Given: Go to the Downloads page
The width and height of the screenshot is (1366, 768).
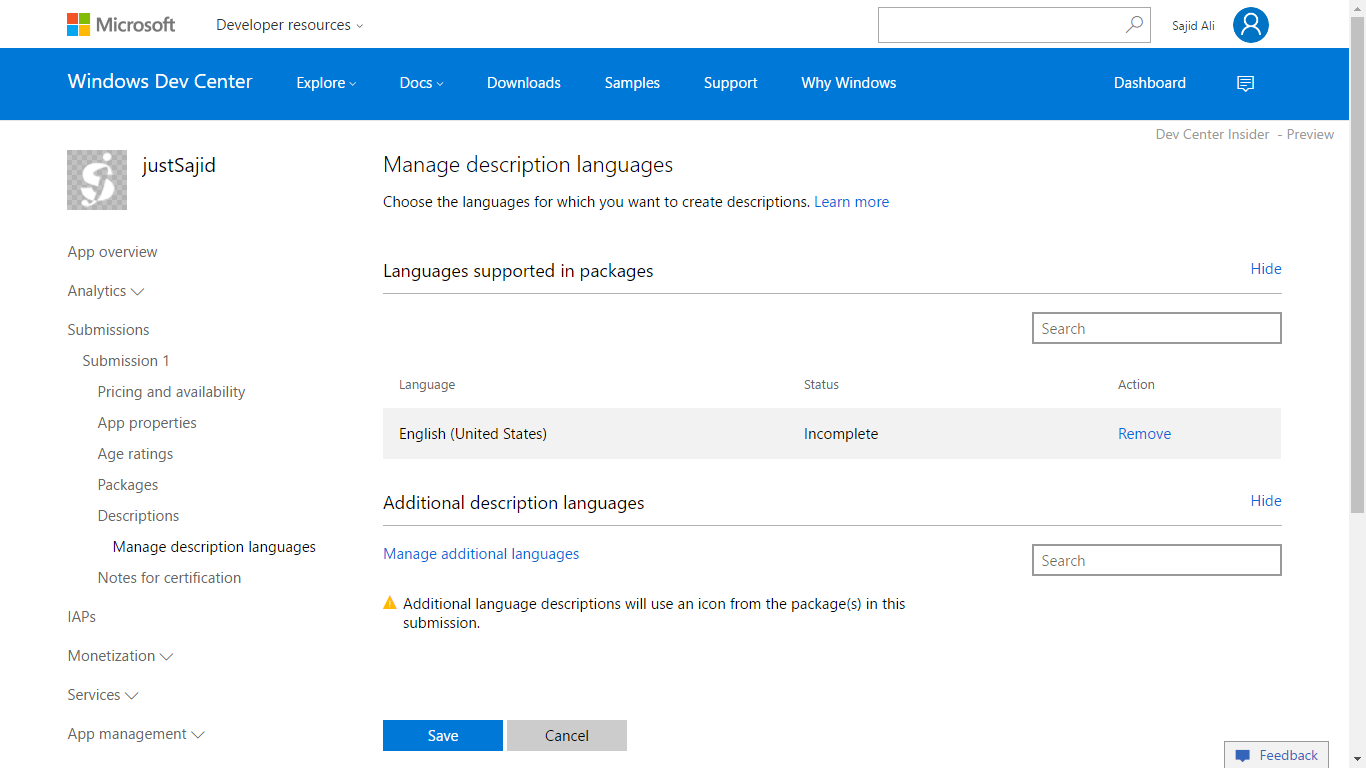Looking at the screenshot, I should [524, 83].
